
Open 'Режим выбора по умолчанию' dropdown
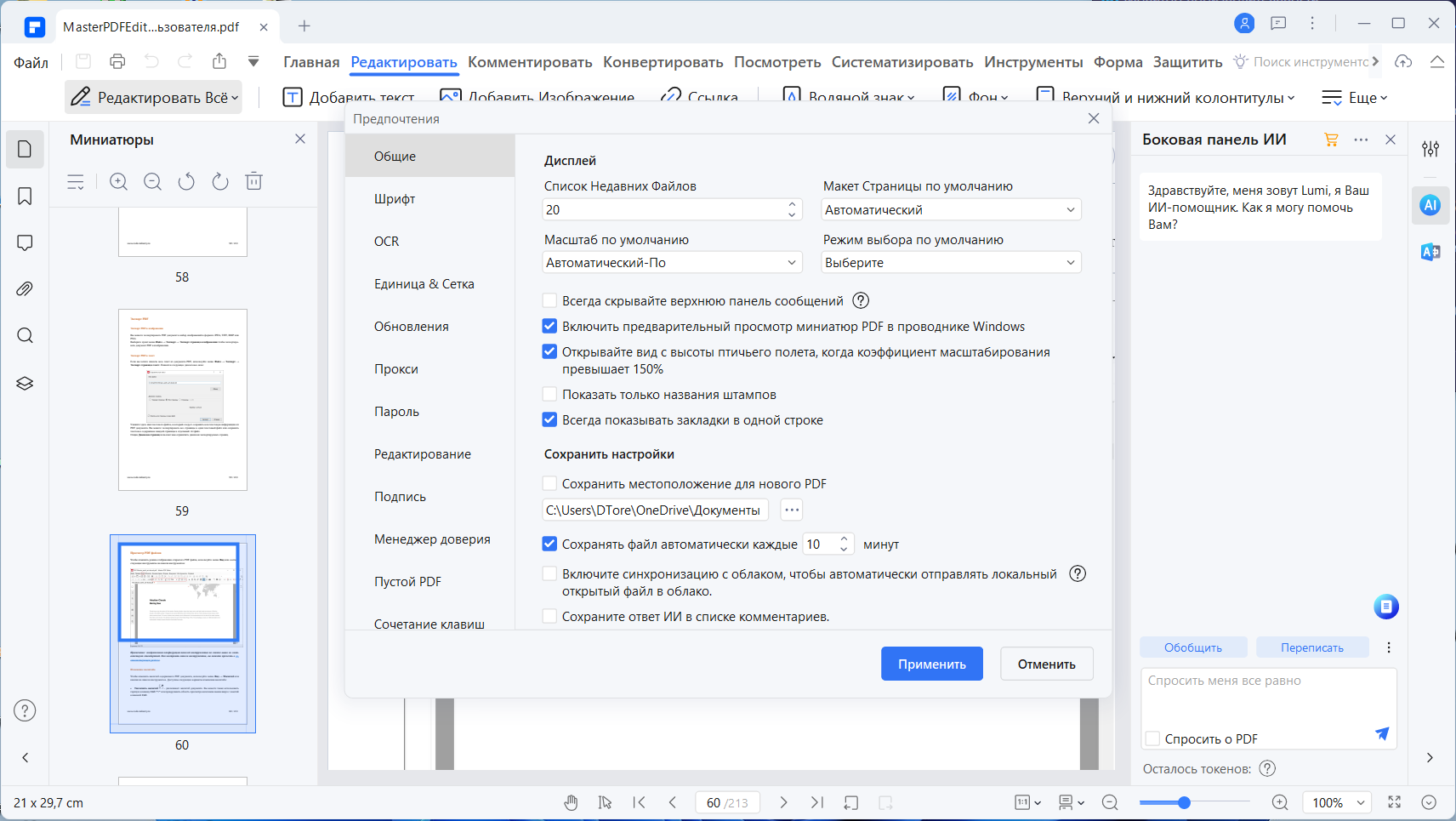coord(951,262)
